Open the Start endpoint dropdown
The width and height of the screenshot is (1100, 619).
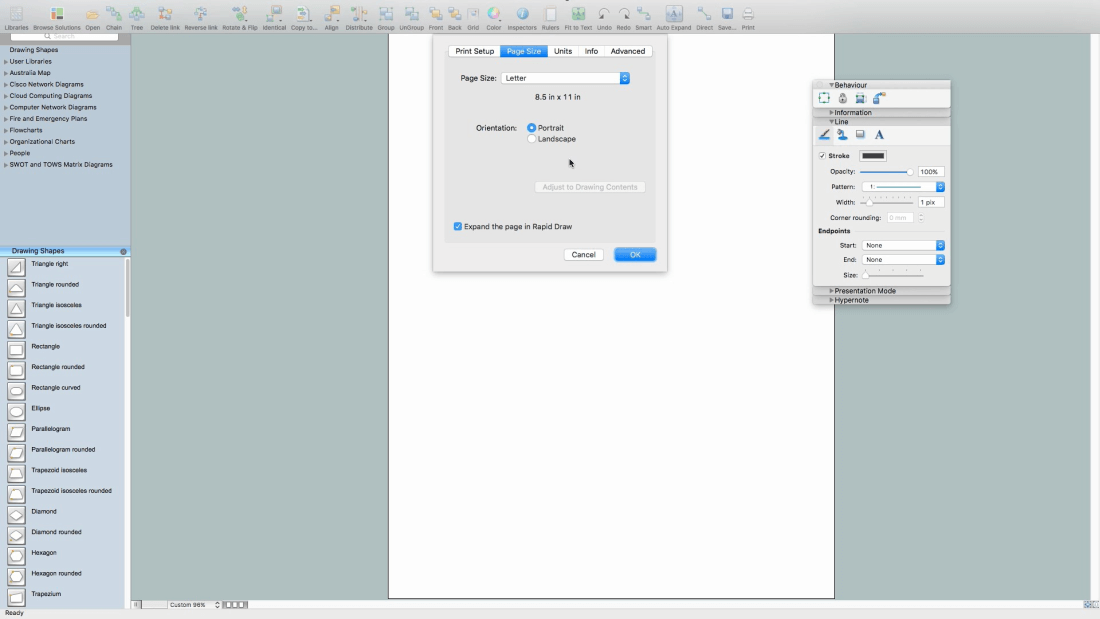(904, 245)
